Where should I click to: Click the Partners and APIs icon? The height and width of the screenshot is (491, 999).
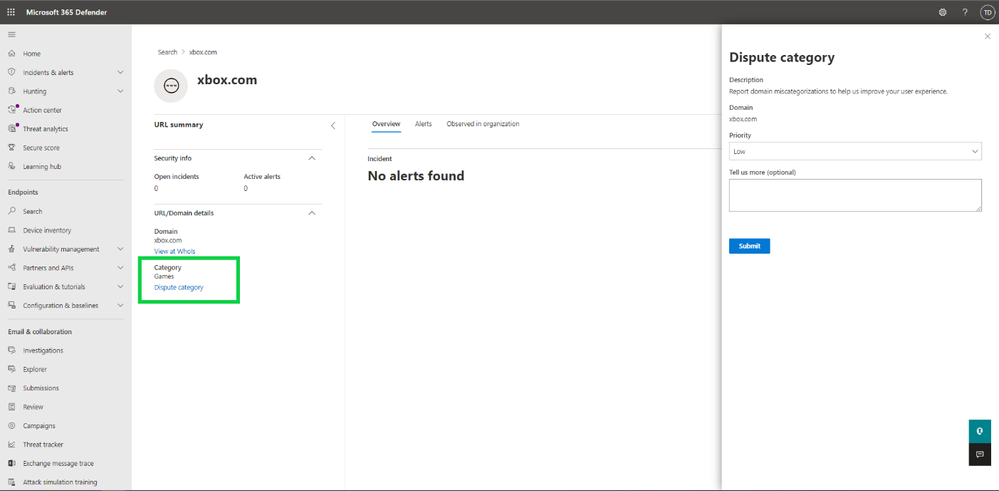point(11,267)
